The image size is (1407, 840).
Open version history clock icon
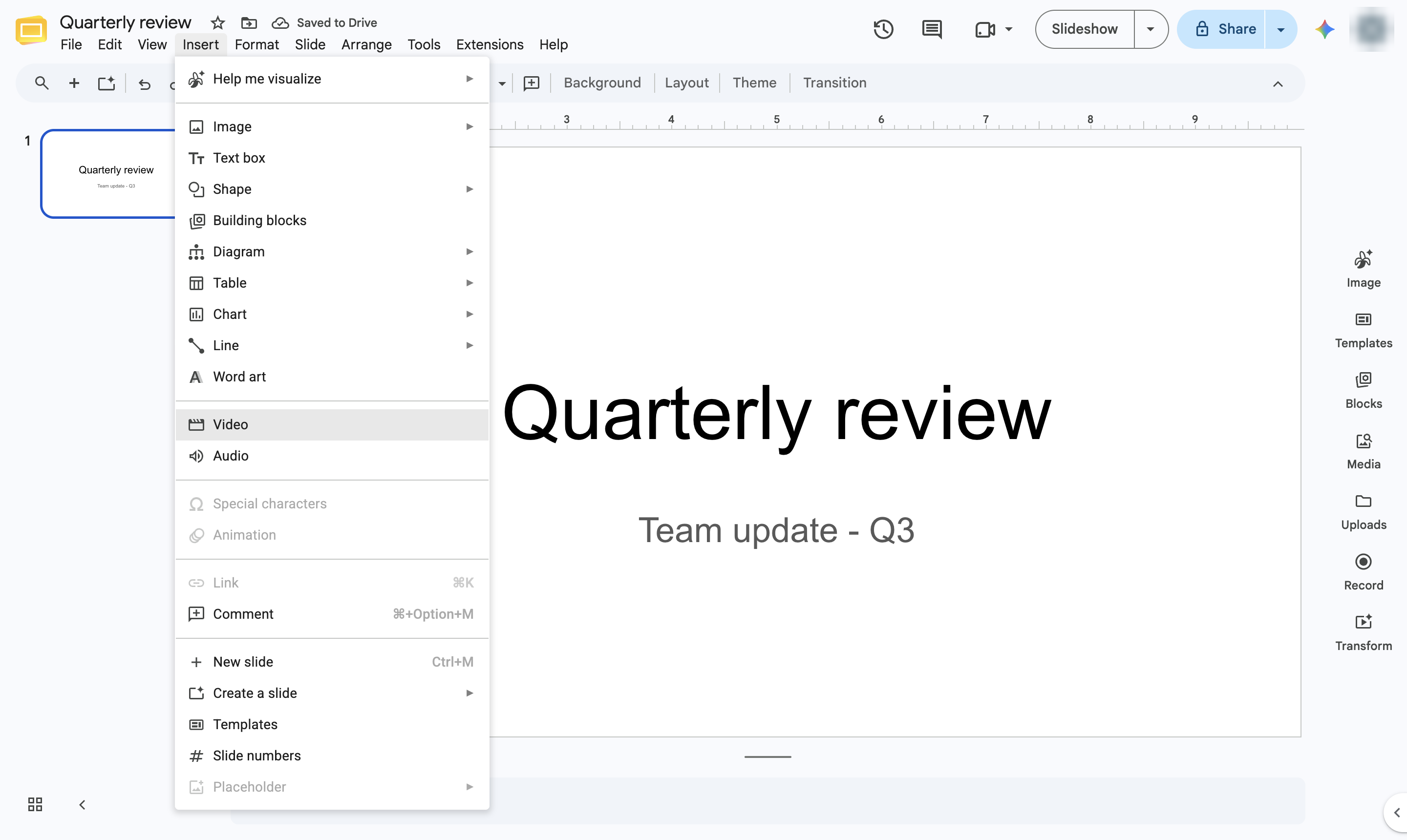[x=883, y=29]
